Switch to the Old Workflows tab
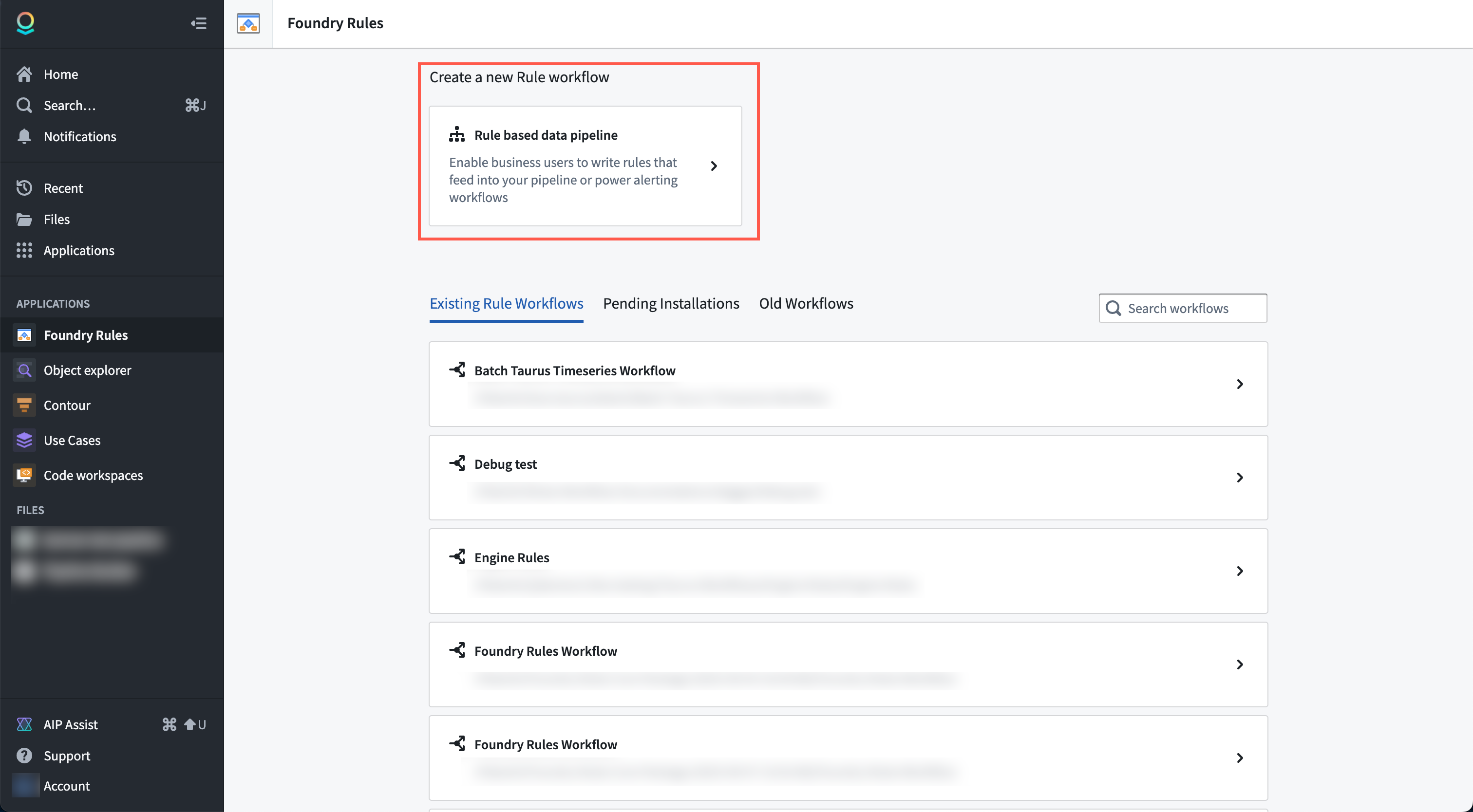Viewport: 1473px width, 812px height. coord(806,303)
